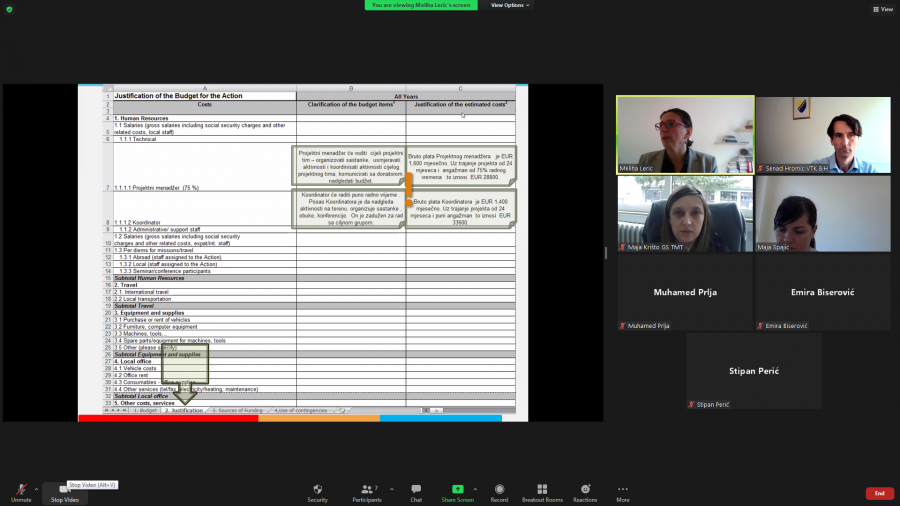Switch to 4. Use of contingencies tab

pyautogui.click(x=301, y=411)
